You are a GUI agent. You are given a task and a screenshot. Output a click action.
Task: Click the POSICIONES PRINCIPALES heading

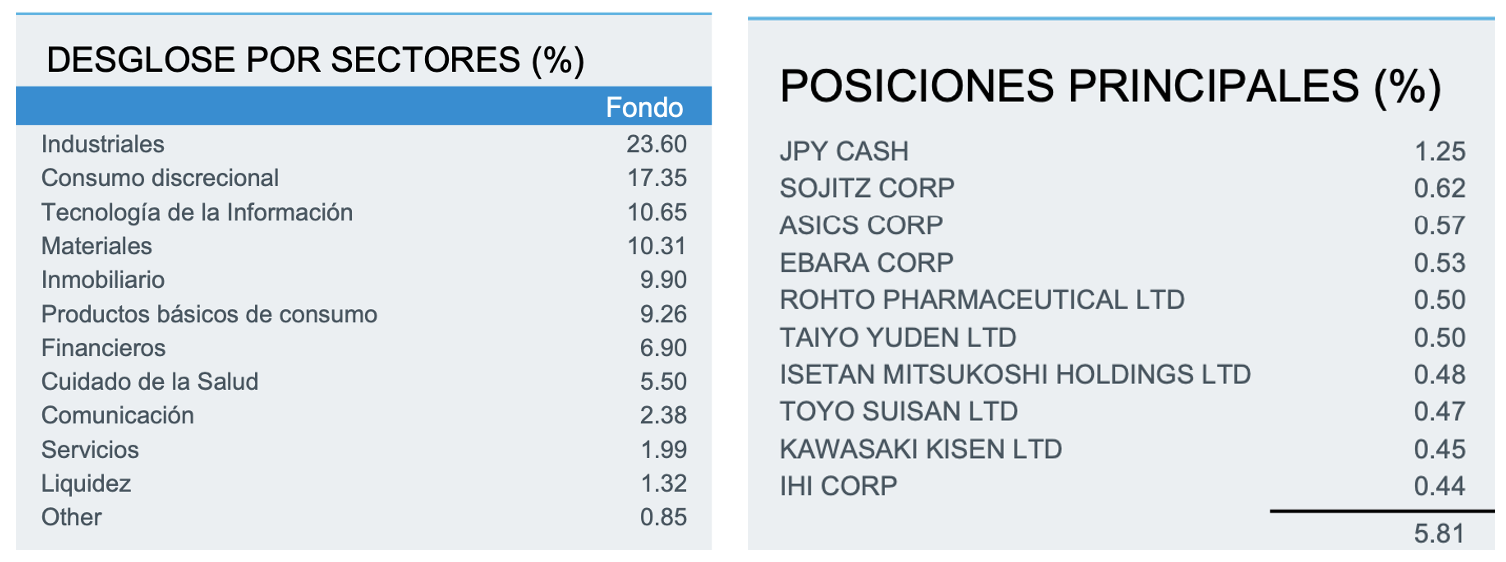[1110, 88]
